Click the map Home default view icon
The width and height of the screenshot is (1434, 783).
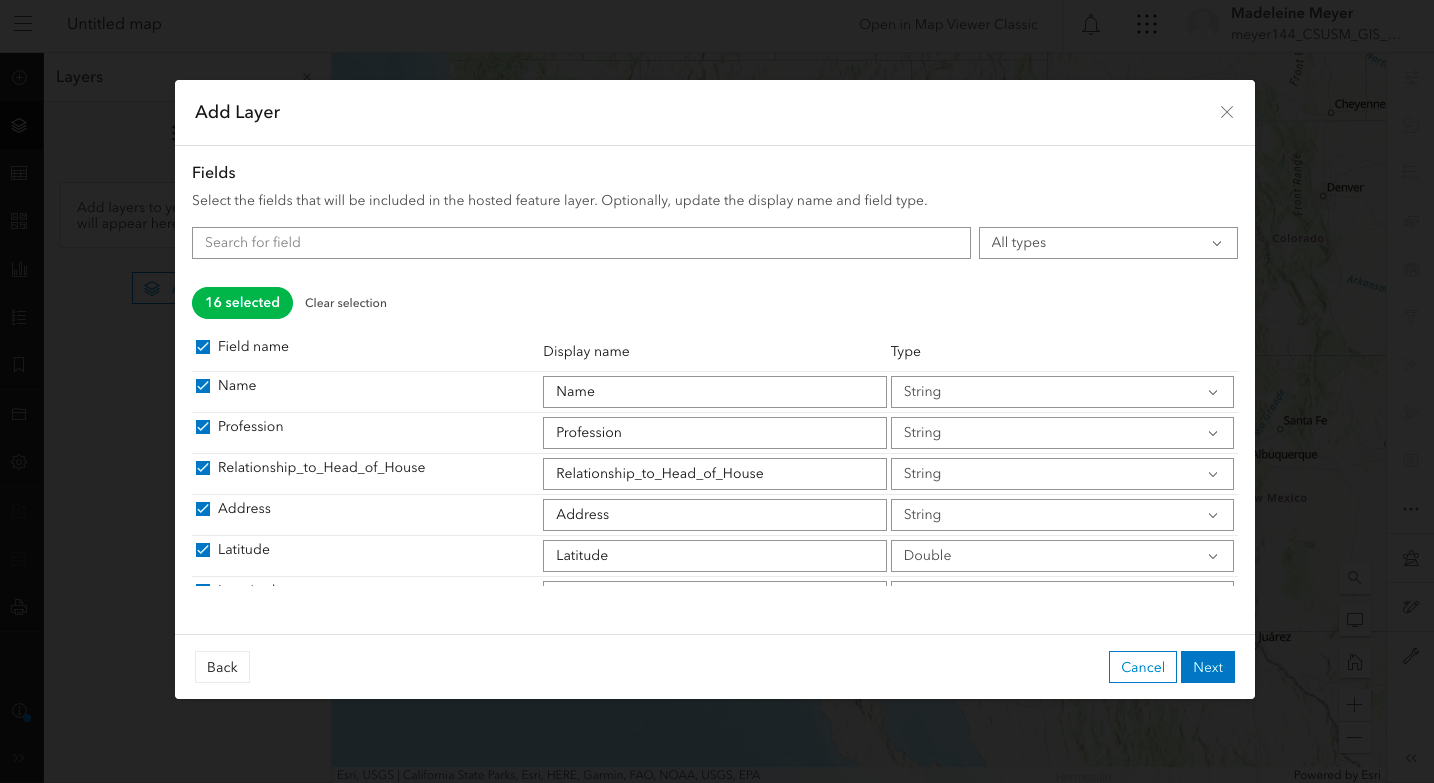point(1354,662)
